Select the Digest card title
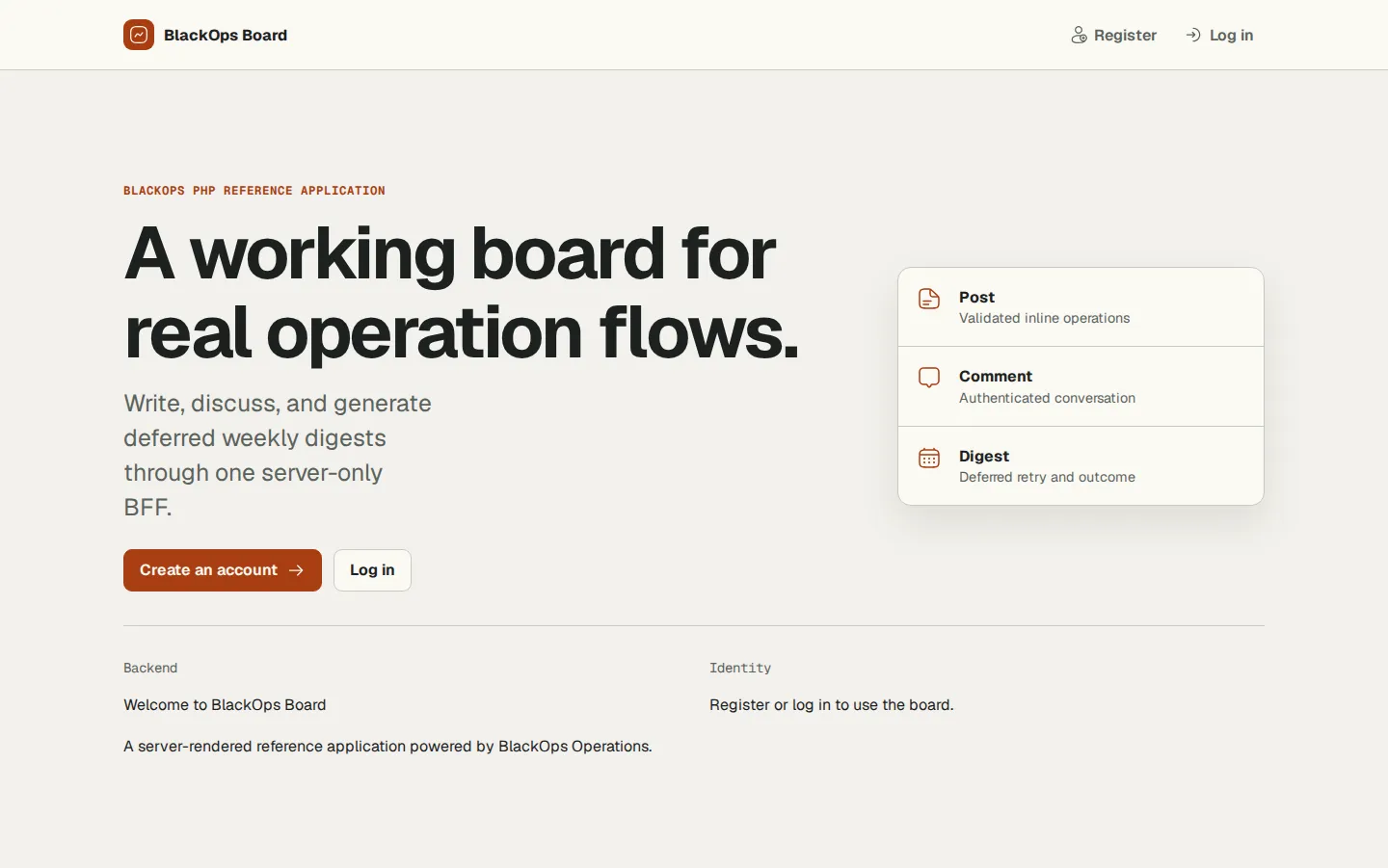Screen dimensions: 1388x868 [x=984, y=457]
